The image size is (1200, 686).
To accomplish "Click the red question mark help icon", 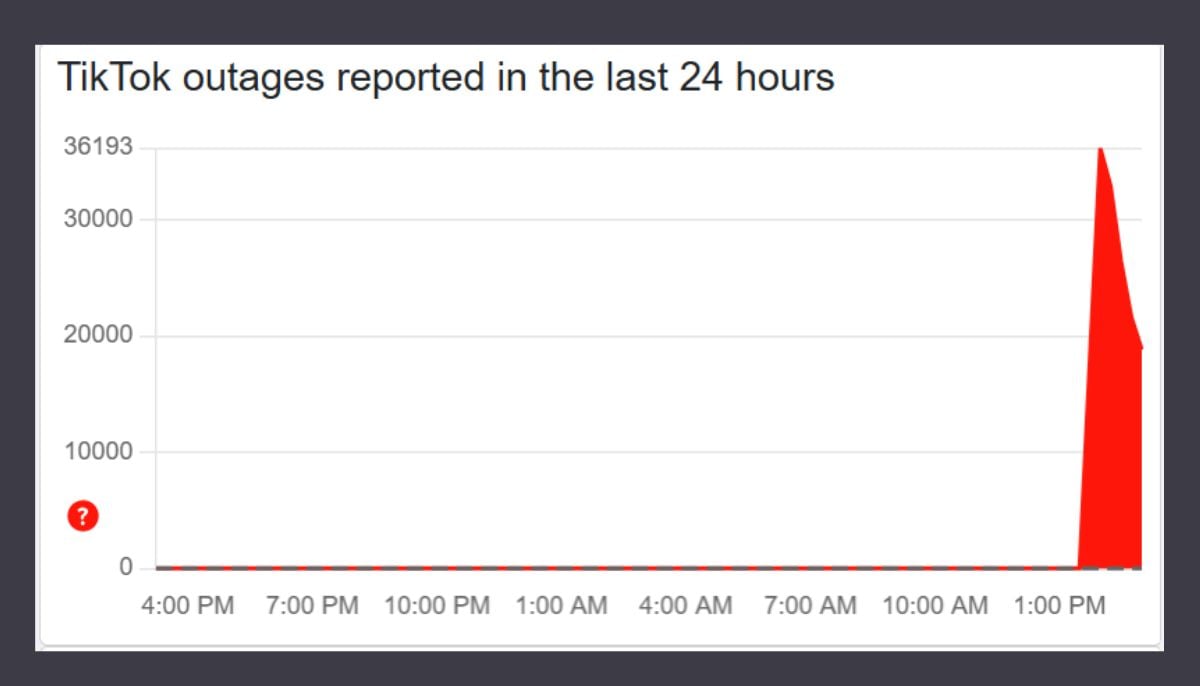I will point(83,517).
